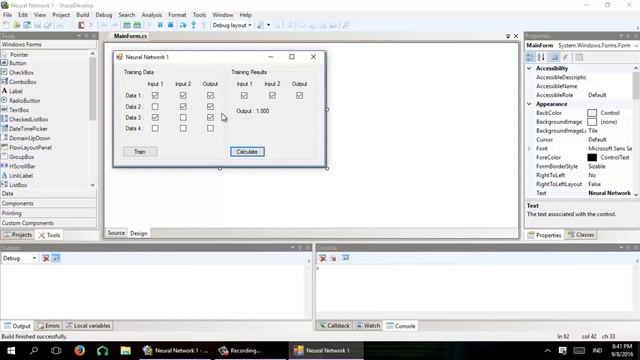Toggle Data 2 Input 1 training checkbox
The image size is (640, 360).
[x=155, y=107]
